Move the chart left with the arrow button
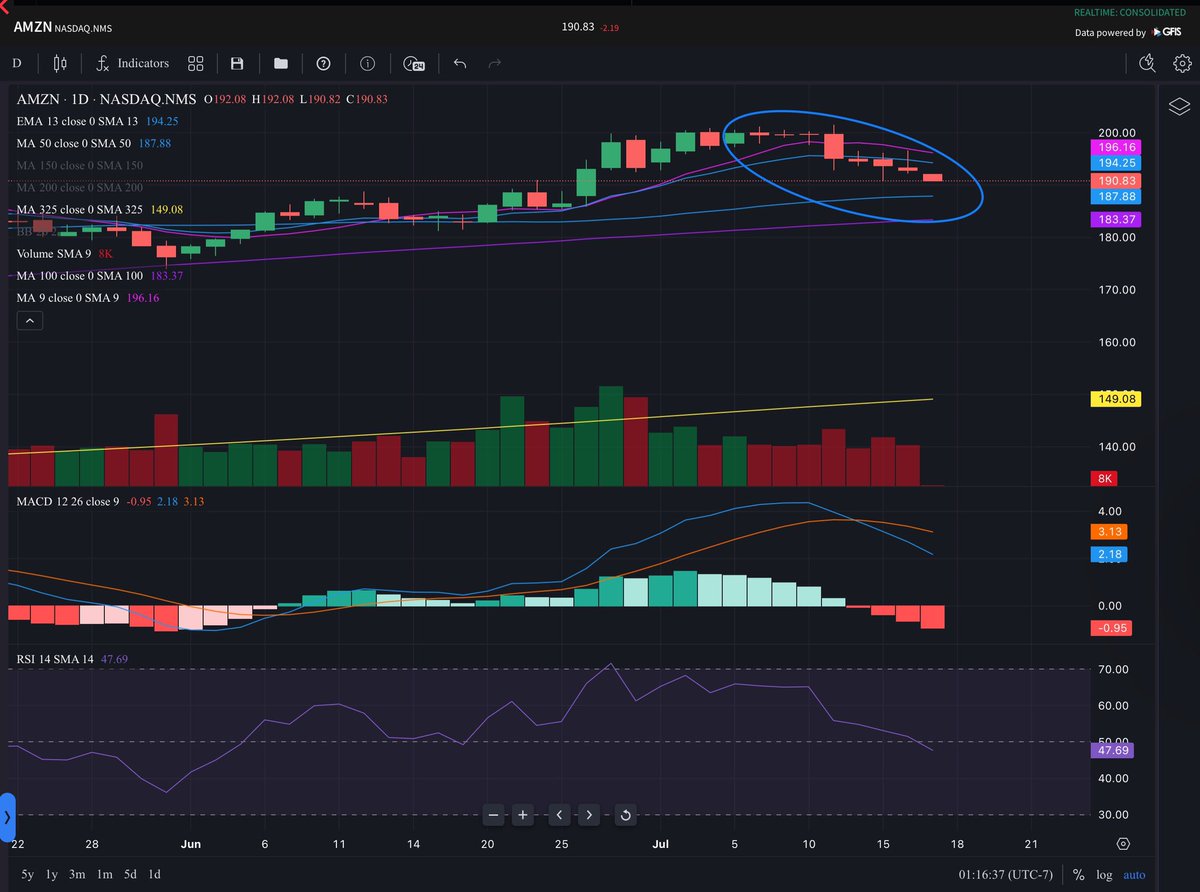The width and height of the screenshot is (1200, 892). click(559, 815)
